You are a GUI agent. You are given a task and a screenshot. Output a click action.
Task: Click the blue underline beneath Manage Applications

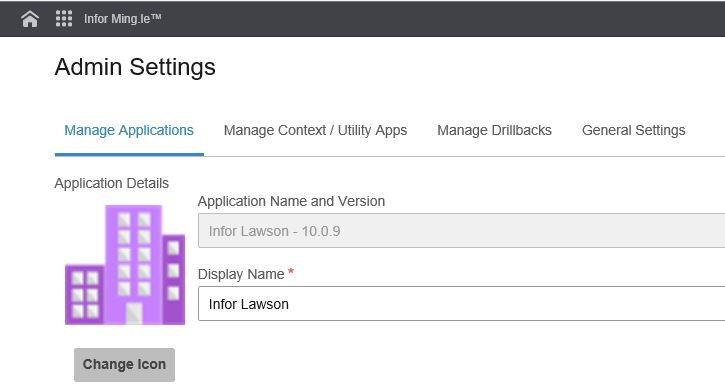(x=129, y=154)
